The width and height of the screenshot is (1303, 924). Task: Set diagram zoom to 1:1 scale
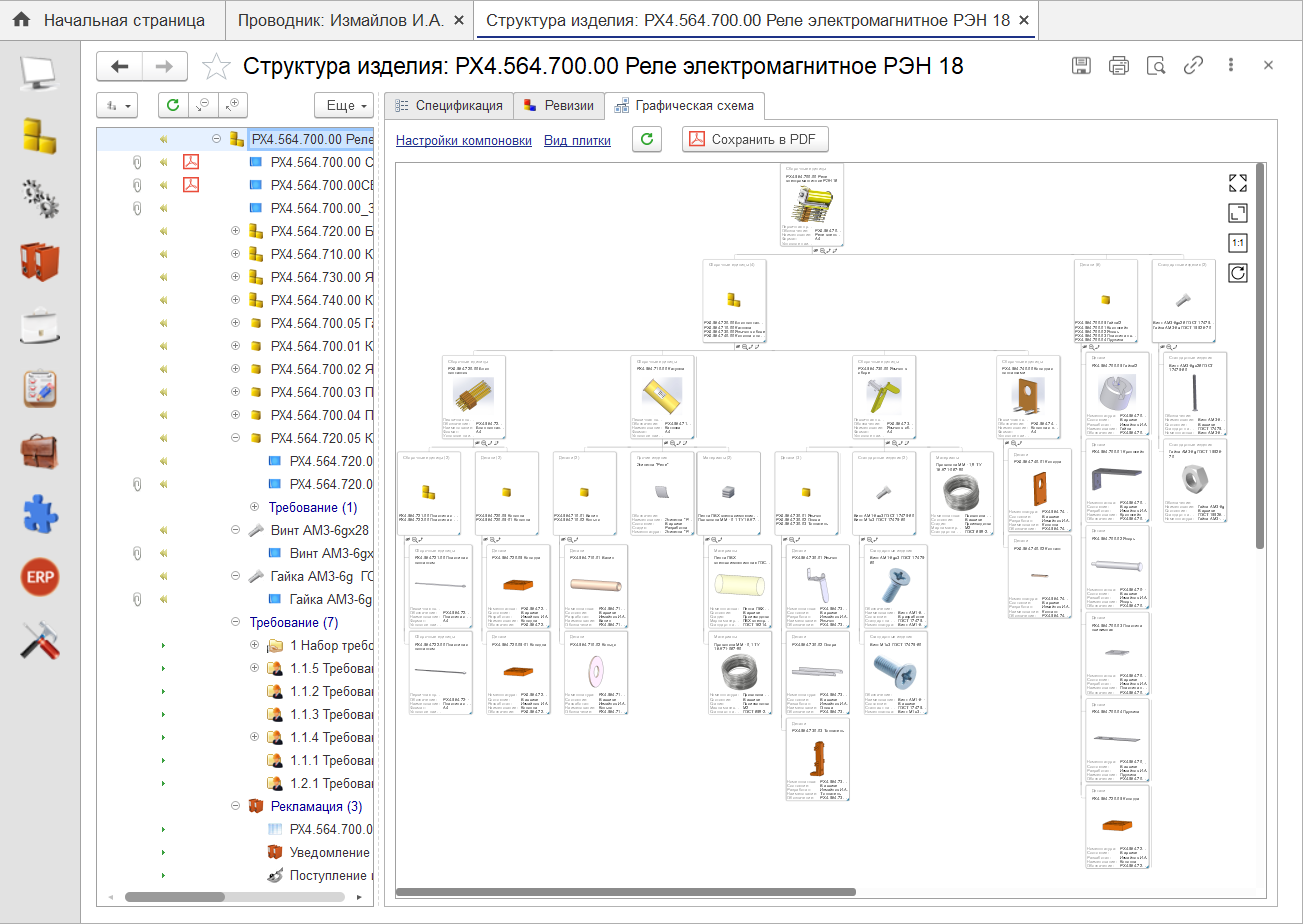1237,243
